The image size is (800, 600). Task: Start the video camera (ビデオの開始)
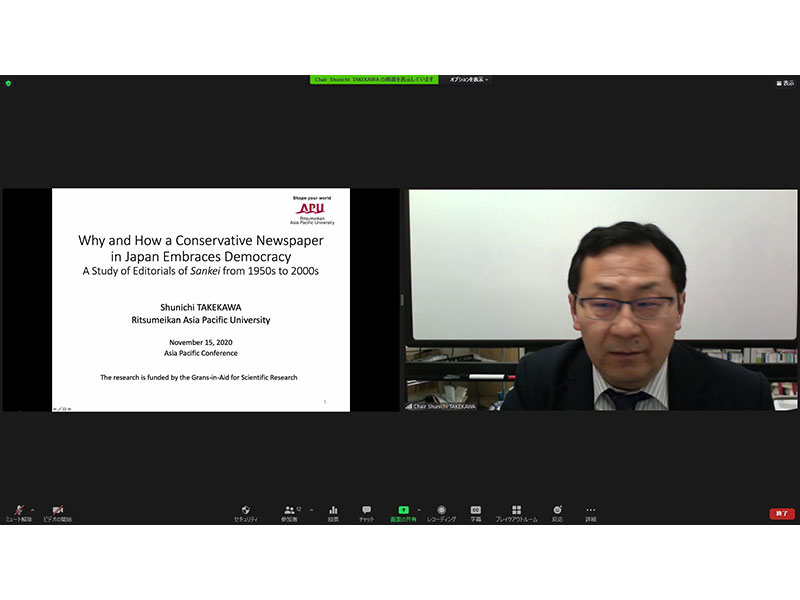[57, 511]
